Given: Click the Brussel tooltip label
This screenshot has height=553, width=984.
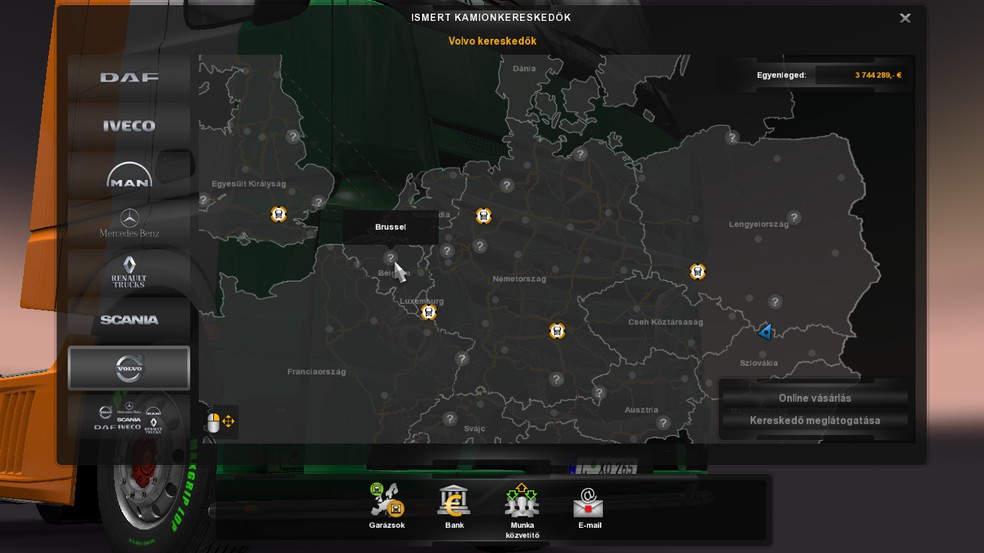Looking at the screenshot, I should tap(390, 227).
